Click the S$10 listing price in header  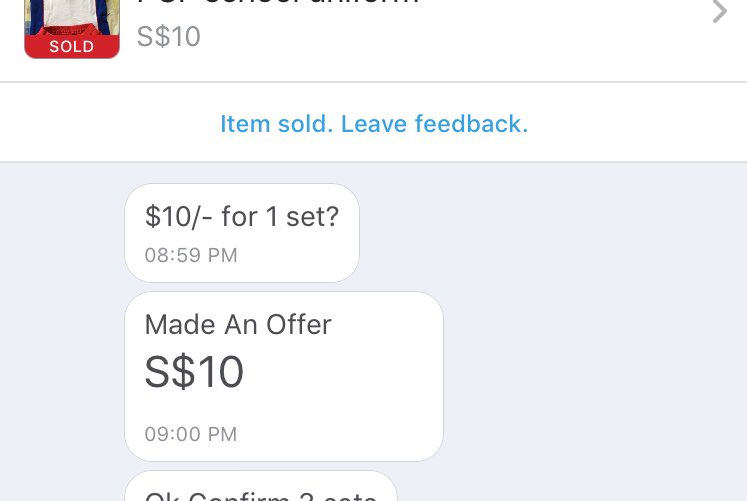pos(169,37)
